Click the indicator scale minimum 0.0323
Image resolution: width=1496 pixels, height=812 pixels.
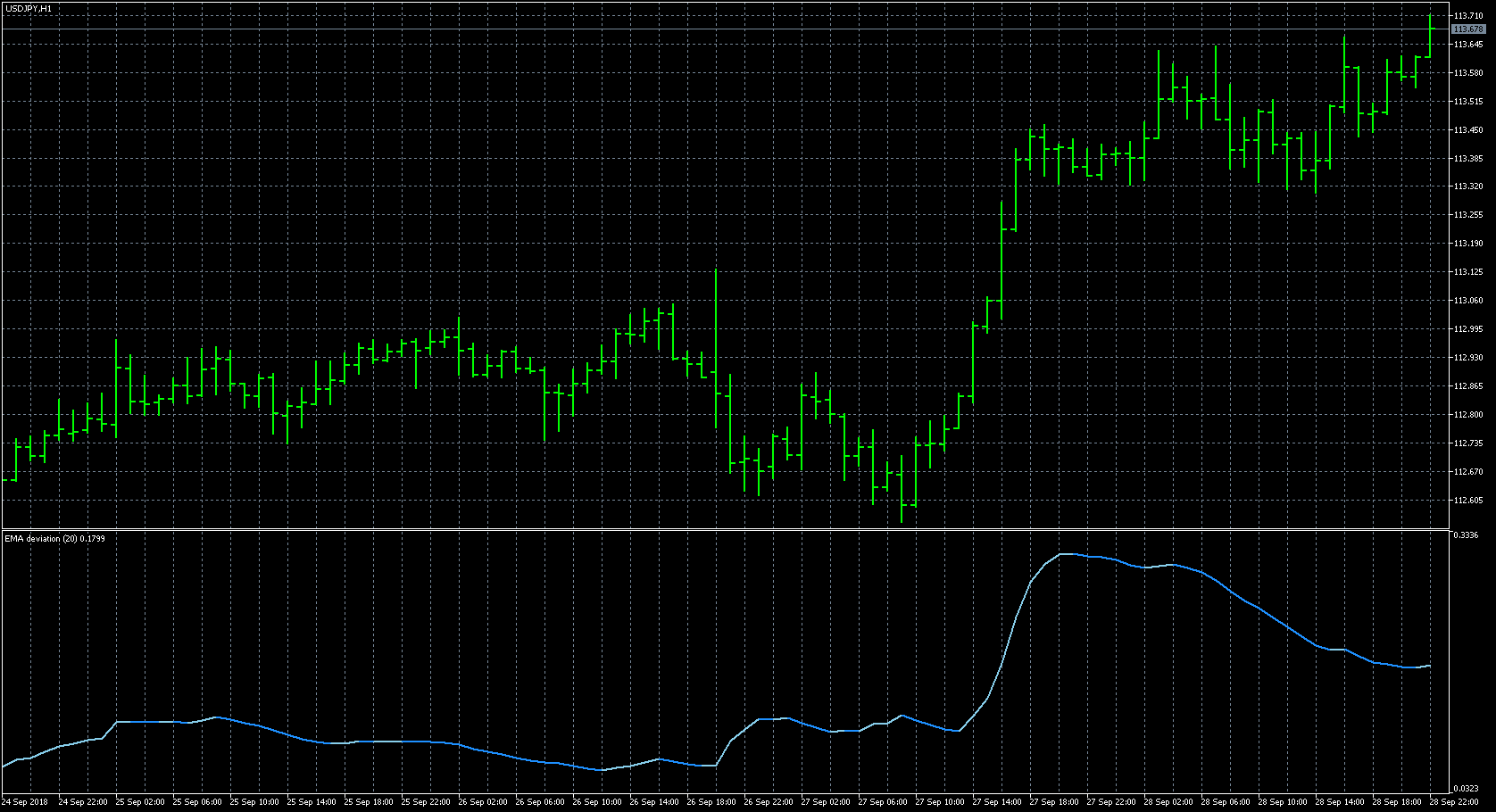pyautogui.click(x=1466, y=789)
